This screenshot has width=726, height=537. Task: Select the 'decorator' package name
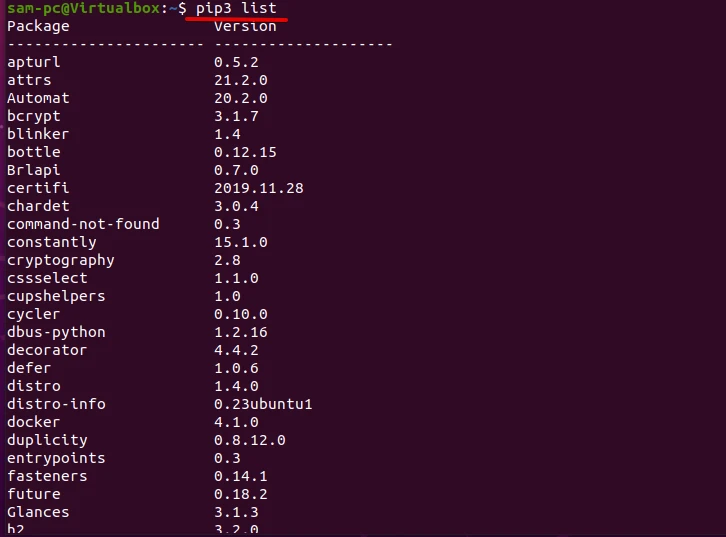pos(47,350)
